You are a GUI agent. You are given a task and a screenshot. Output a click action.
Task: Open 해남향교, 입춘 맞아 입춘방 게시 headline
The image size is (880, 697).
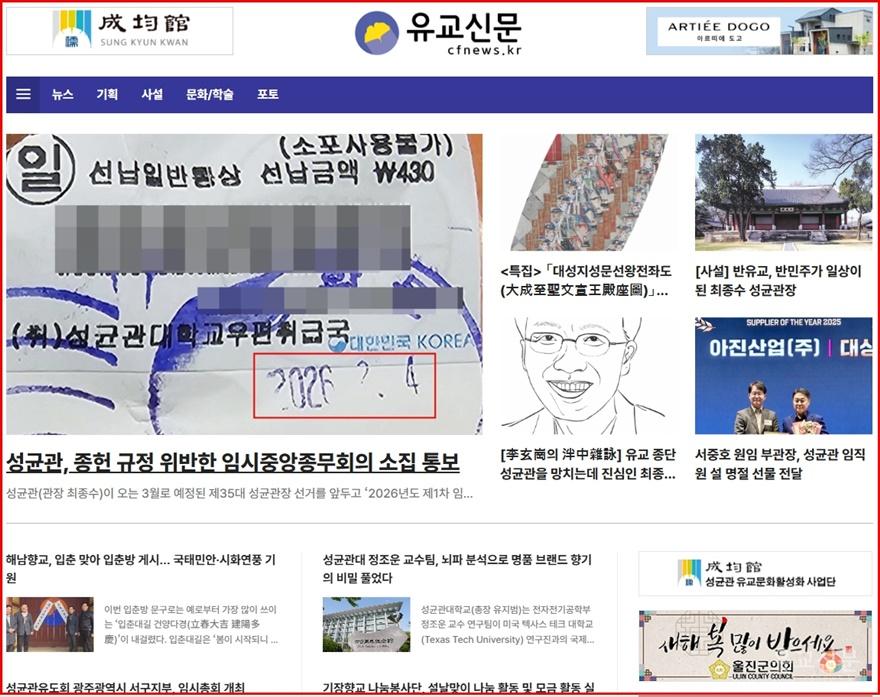(141, 568)
